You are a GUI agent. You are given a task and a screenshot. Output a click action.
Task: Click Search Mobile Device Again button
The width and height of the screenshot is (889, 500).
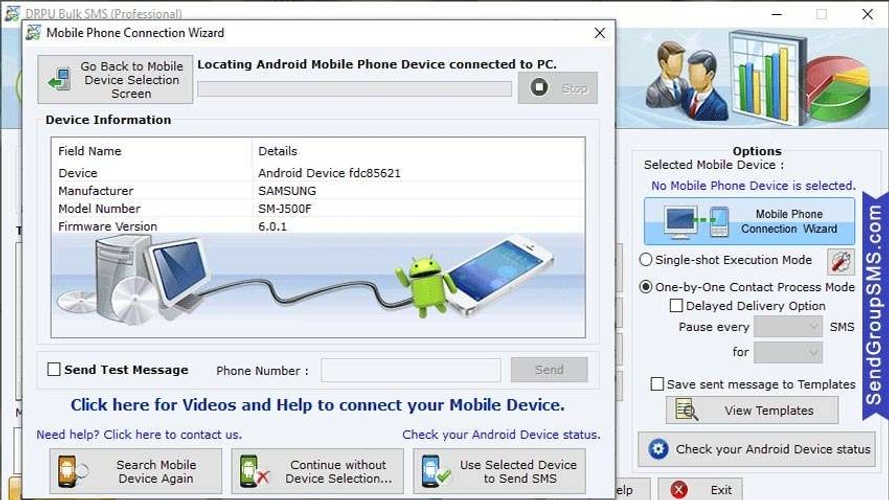136,471
